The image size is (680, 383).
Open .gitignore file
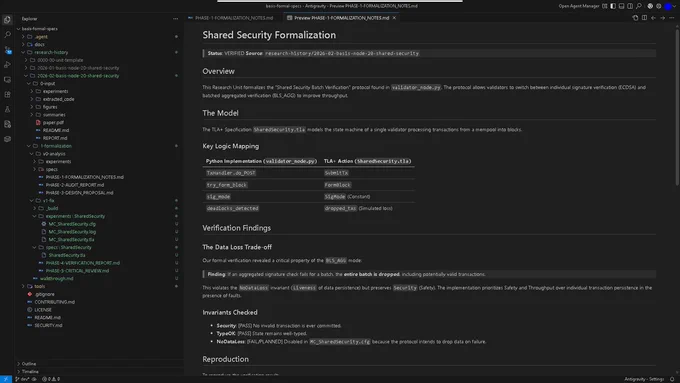45,294
